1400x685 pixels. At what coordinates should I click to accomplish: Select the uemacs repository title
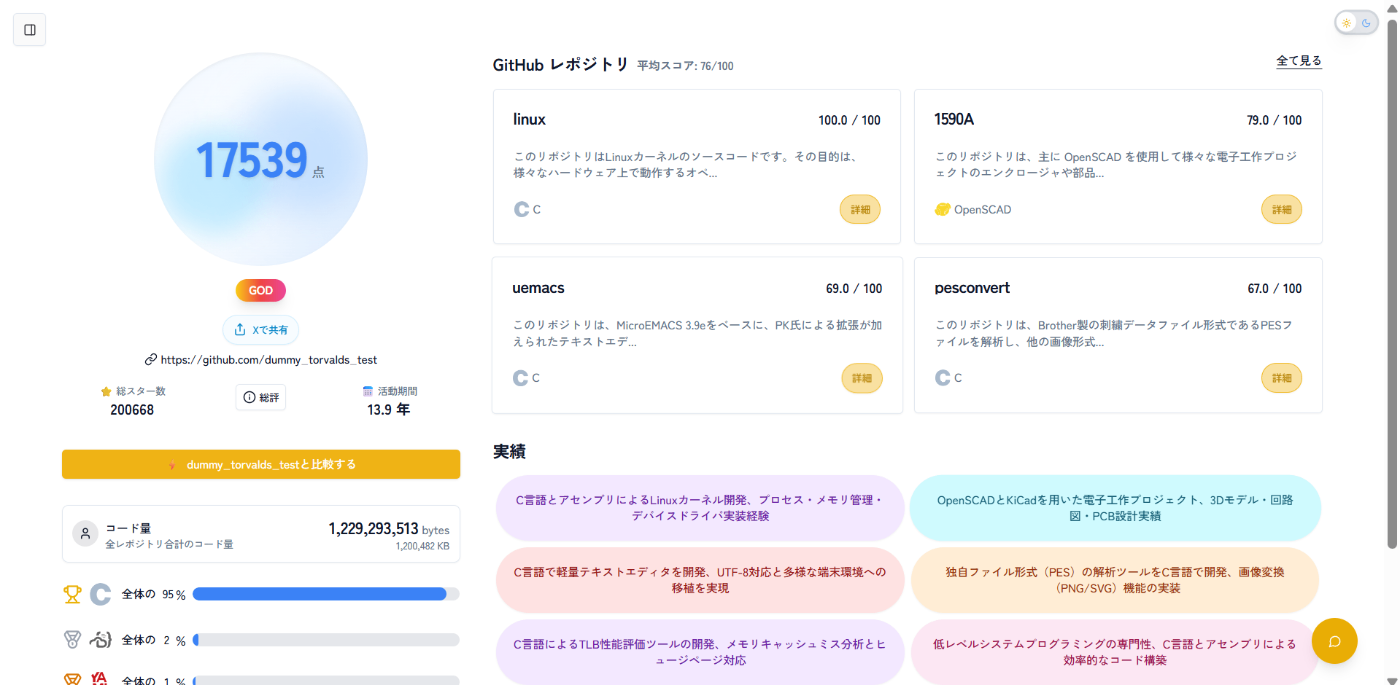539,288
